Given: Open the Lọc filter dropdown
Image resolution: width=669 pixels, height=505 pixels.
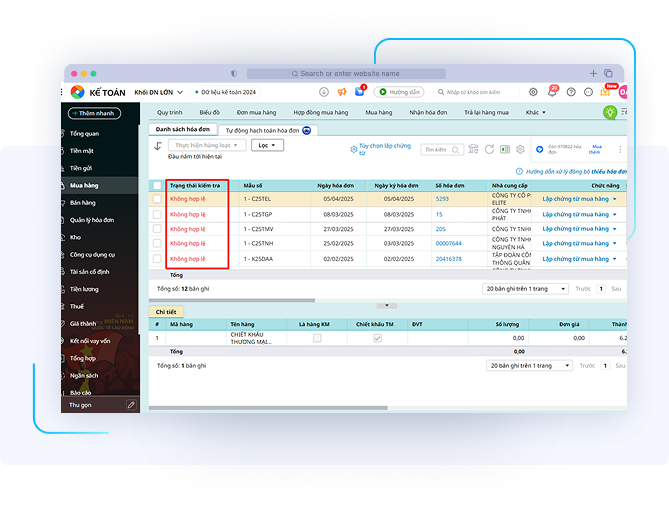Looking at the screenshot, I should [x=267, y=145].
